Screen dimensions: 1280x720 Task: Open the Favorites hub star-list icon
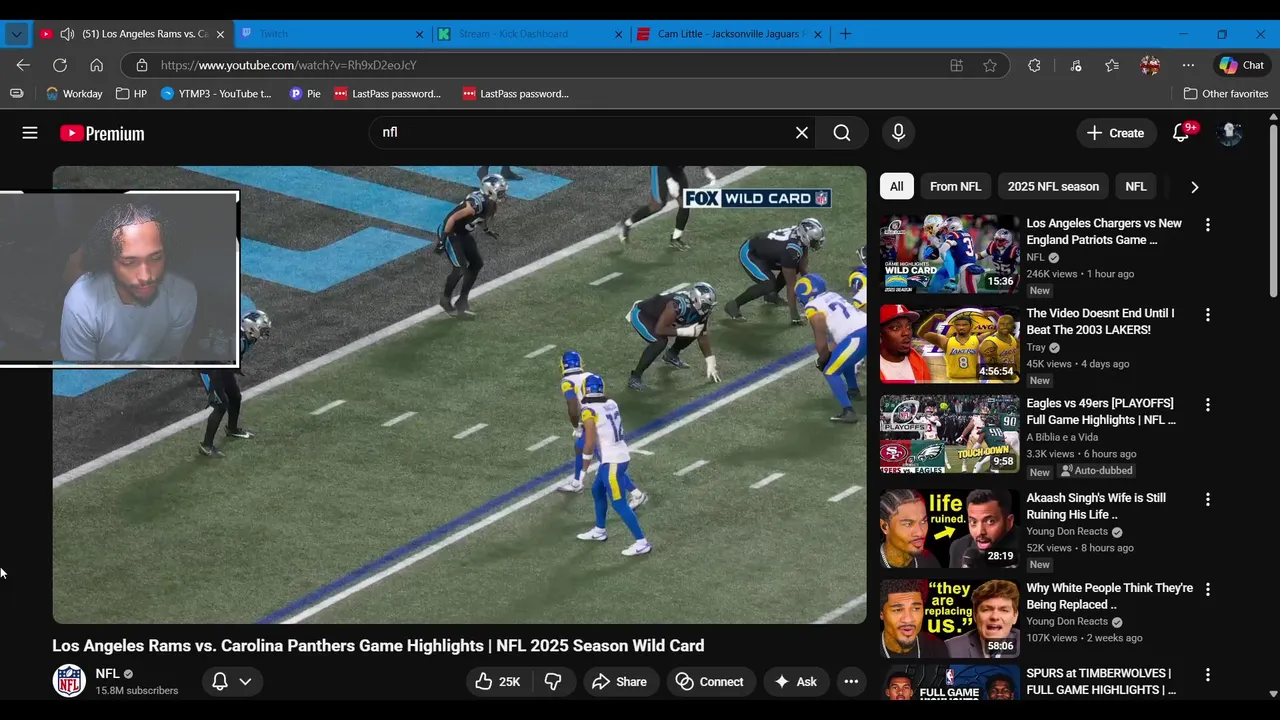(1112, 65)
